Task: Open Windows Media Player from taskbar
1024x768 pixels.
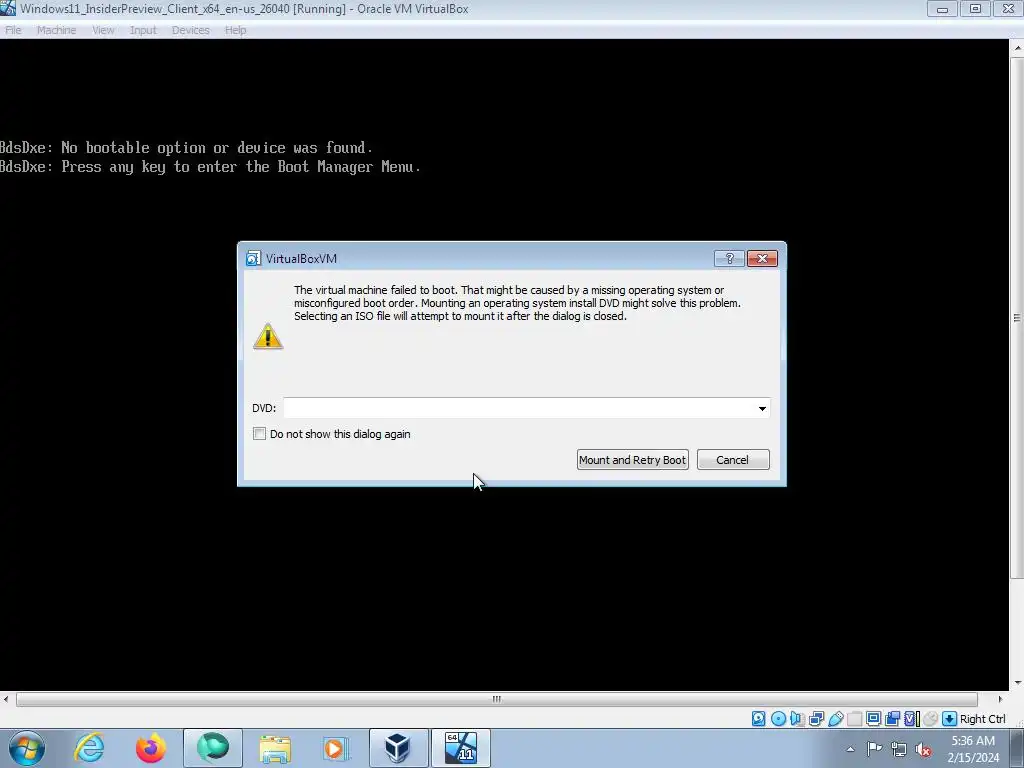Action: click(x=335, y=748)
